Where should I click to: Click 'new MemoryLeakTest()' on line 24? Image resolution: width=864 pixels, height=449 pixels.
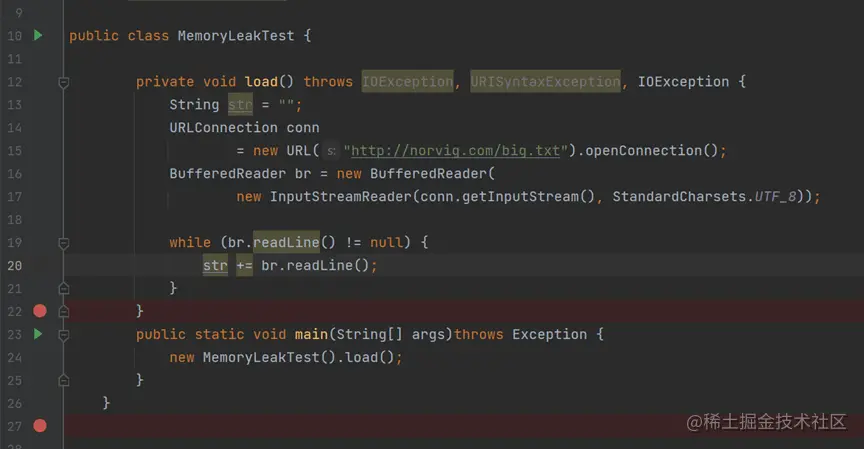tap(252, 357)
